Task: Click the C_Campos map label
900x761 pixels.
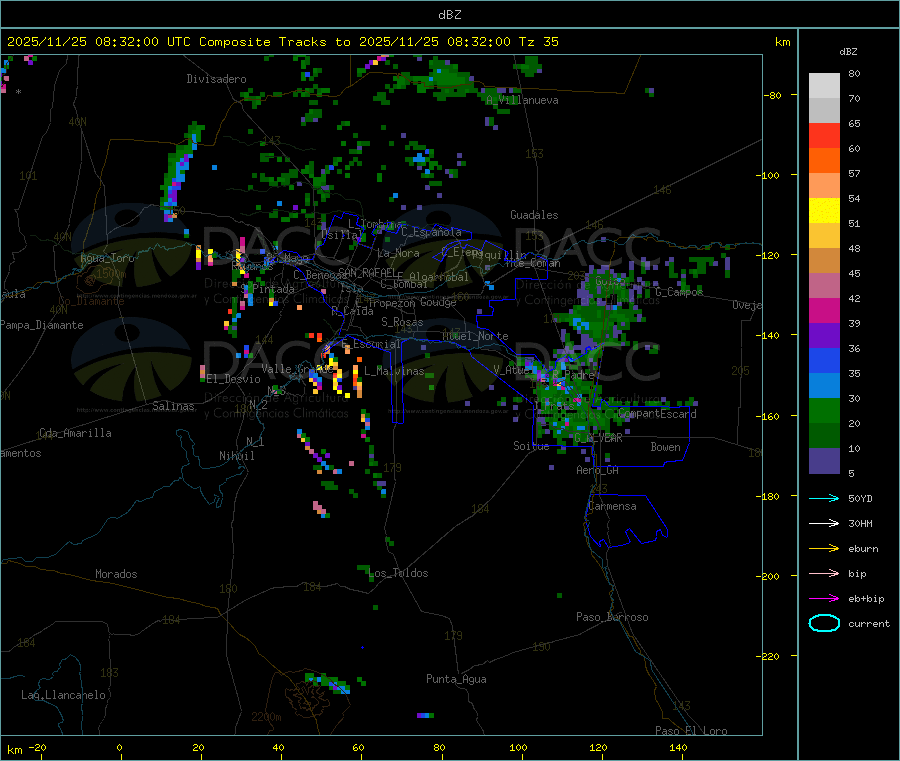Action: coord(679,292)
